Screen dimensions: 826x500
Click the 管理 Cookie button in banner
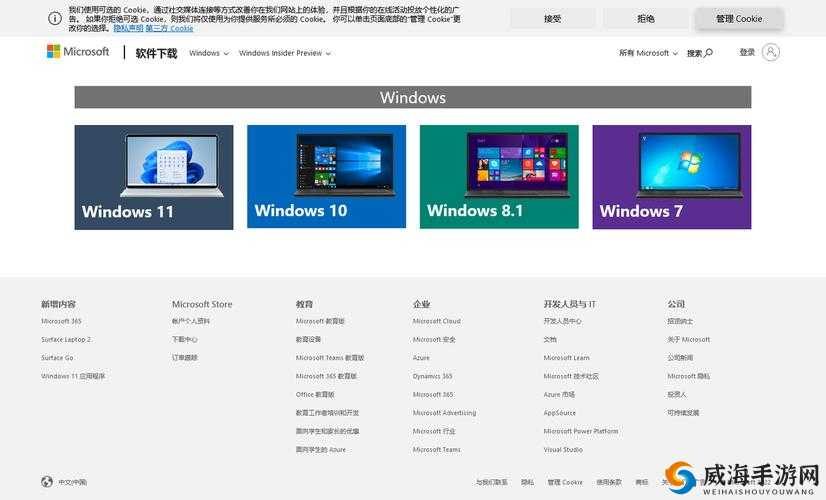click(x=739, y=18)
